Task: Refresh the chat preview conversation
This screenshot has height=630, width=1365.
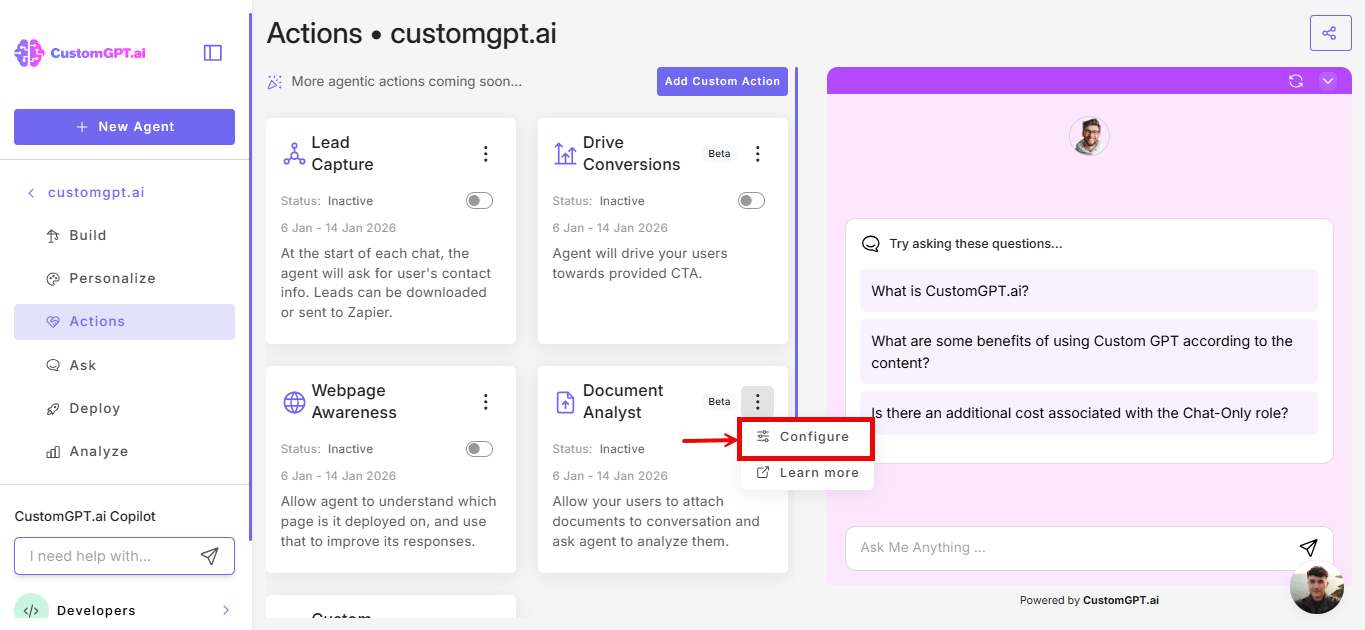Action: (1296, 81)
